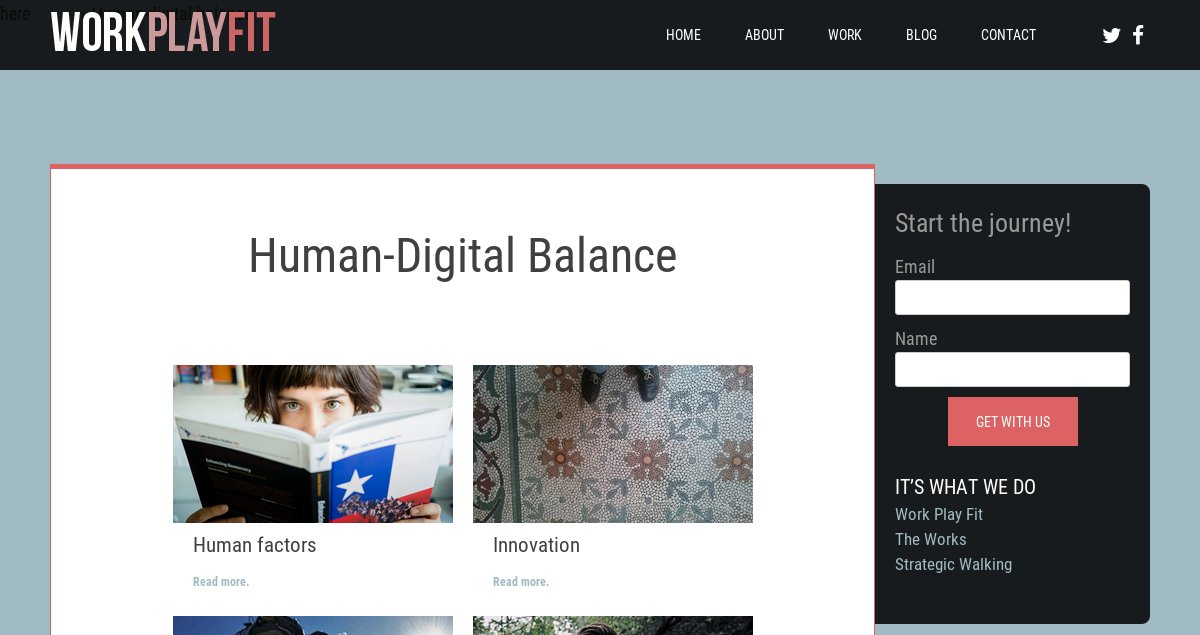The image size is (1200, 635).
Task: Open the Work menu item
Action: click(844, 35)
